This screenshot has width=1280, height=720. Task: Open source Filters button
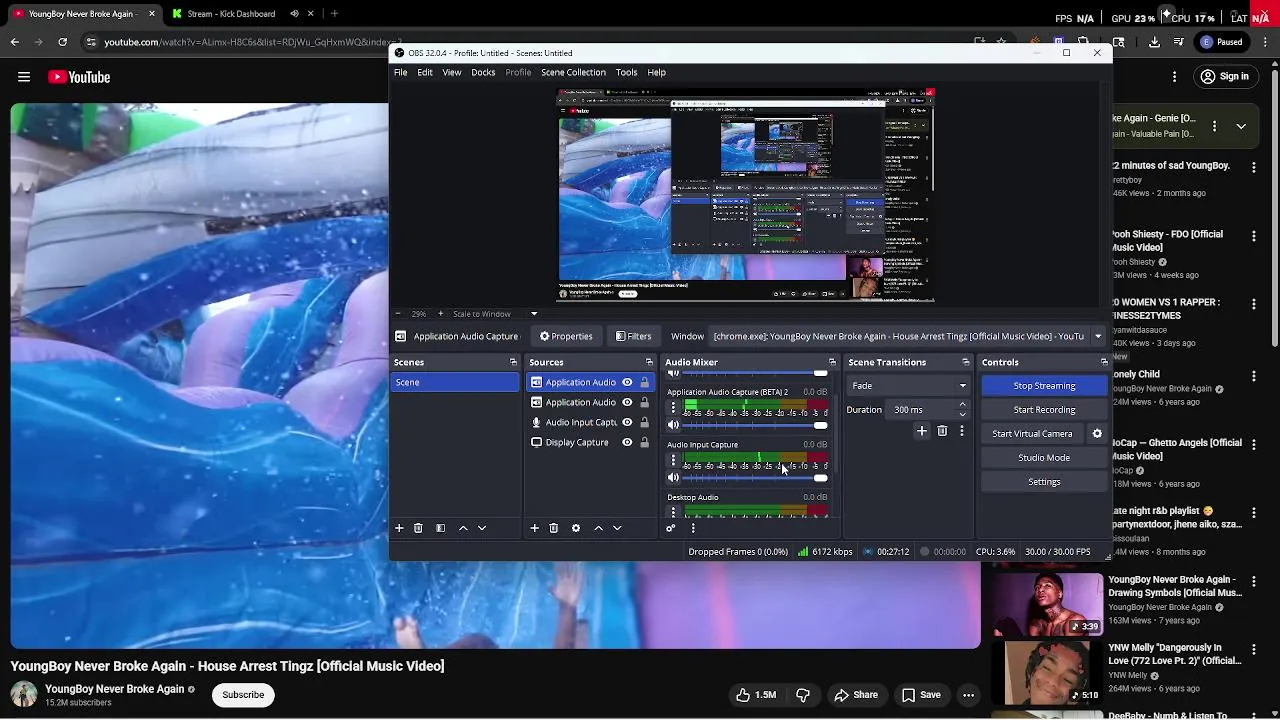click(x=633, y=336)
